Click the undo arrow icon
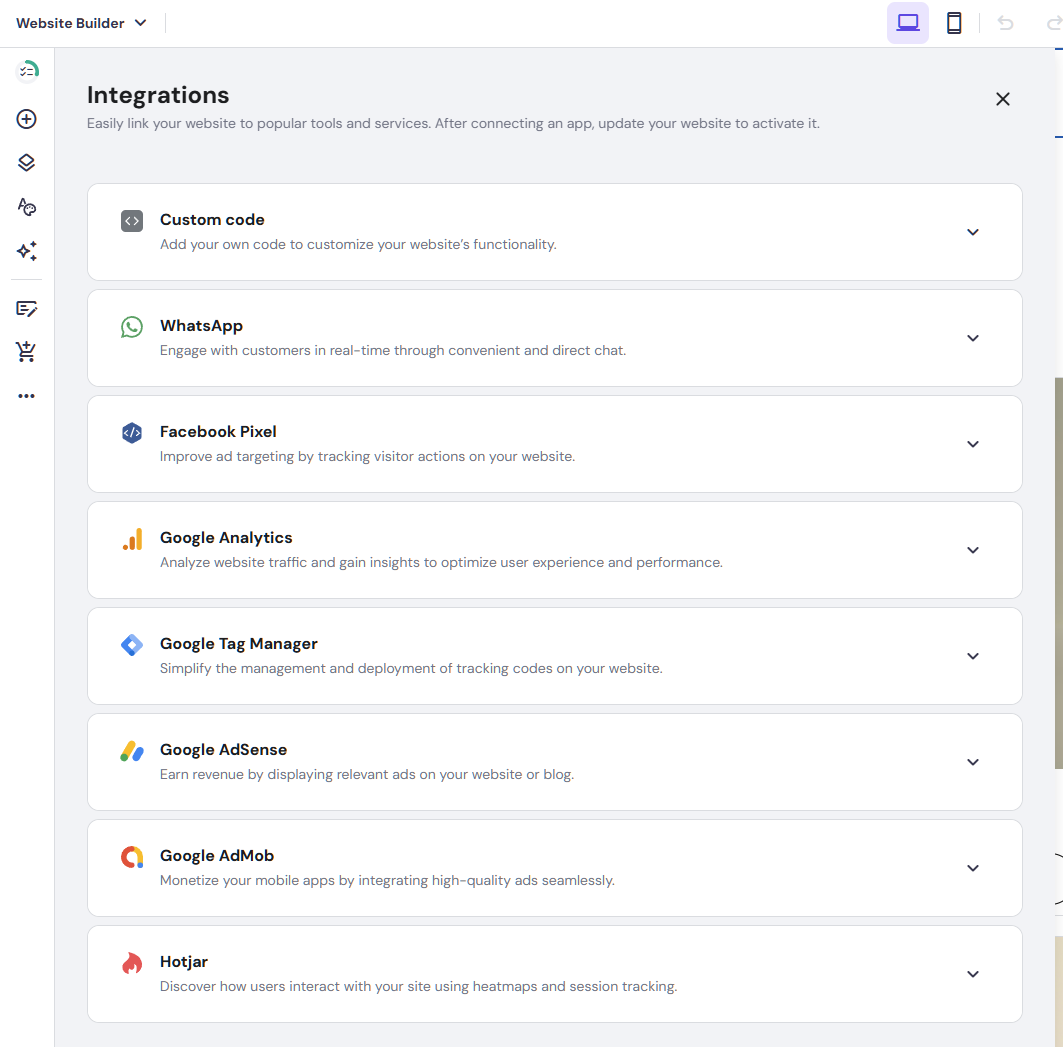 pos(1005,24)
